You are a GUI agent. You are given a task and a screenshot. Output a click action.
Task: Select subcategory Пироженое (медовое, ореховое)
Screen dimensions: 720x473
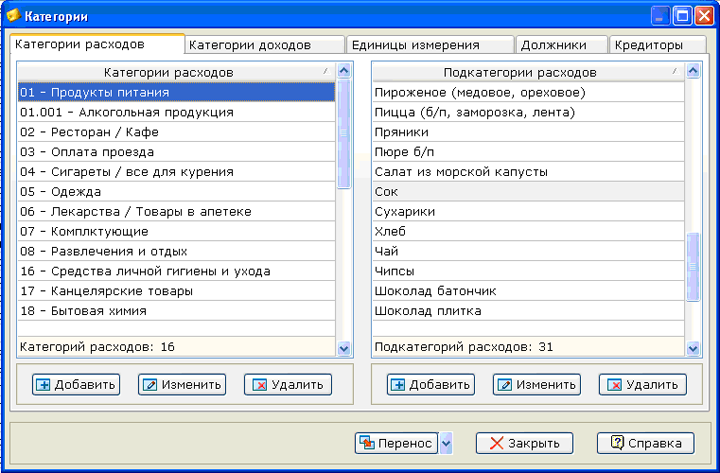(529, 92)
